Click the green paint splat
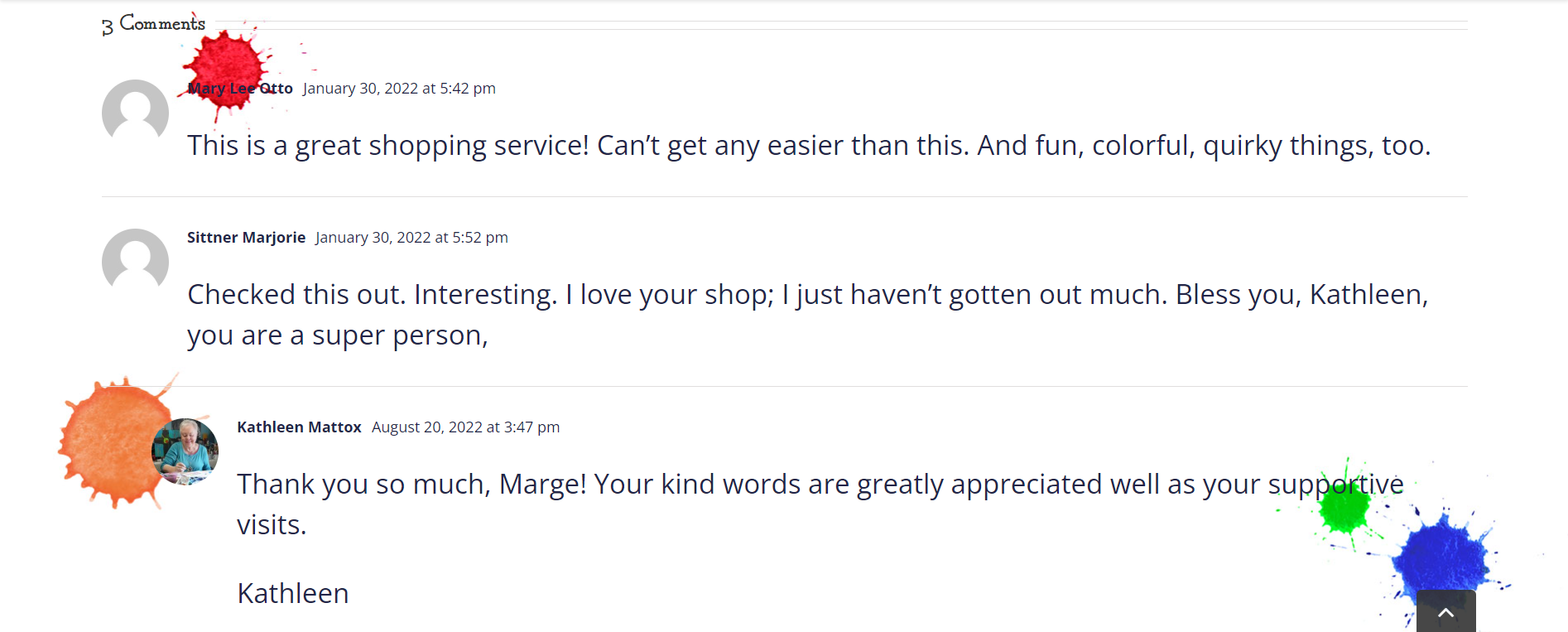The height and width of the screenshot is (632, 1568). pos(1343,508)
